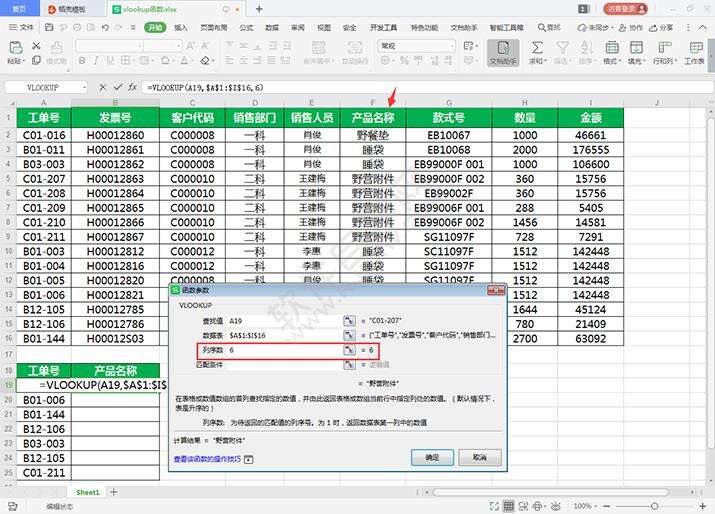Click the confirm checkmark in formula bar
This screenshot has height=514, width=715.
[118, 87]
